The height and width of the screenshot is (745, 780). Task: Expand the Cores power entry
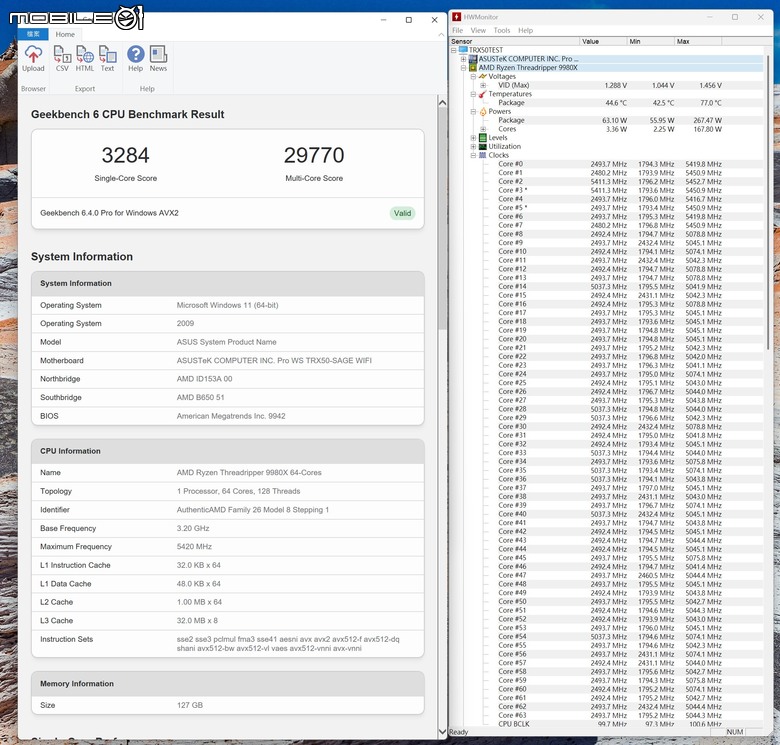coord(483,129)
